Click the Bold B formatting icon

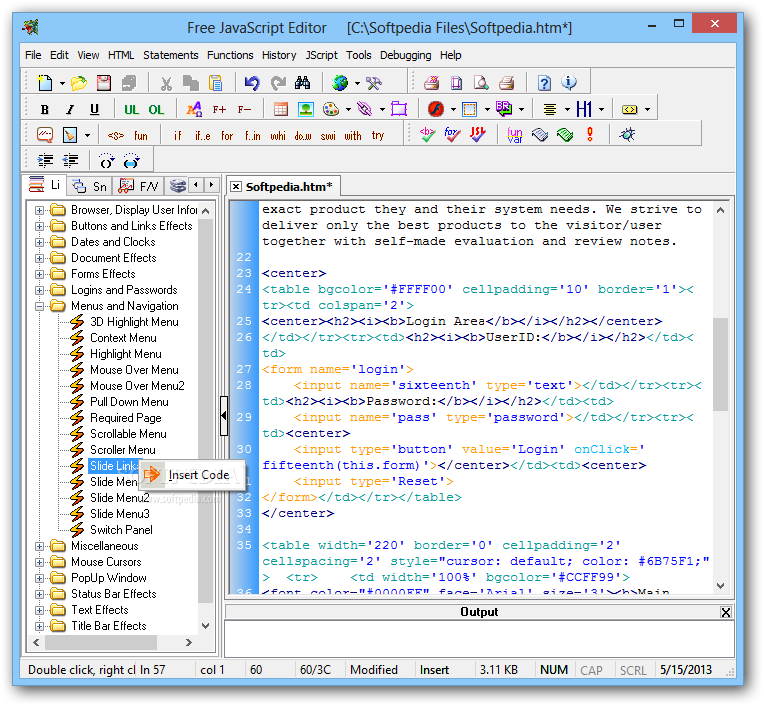45,110
